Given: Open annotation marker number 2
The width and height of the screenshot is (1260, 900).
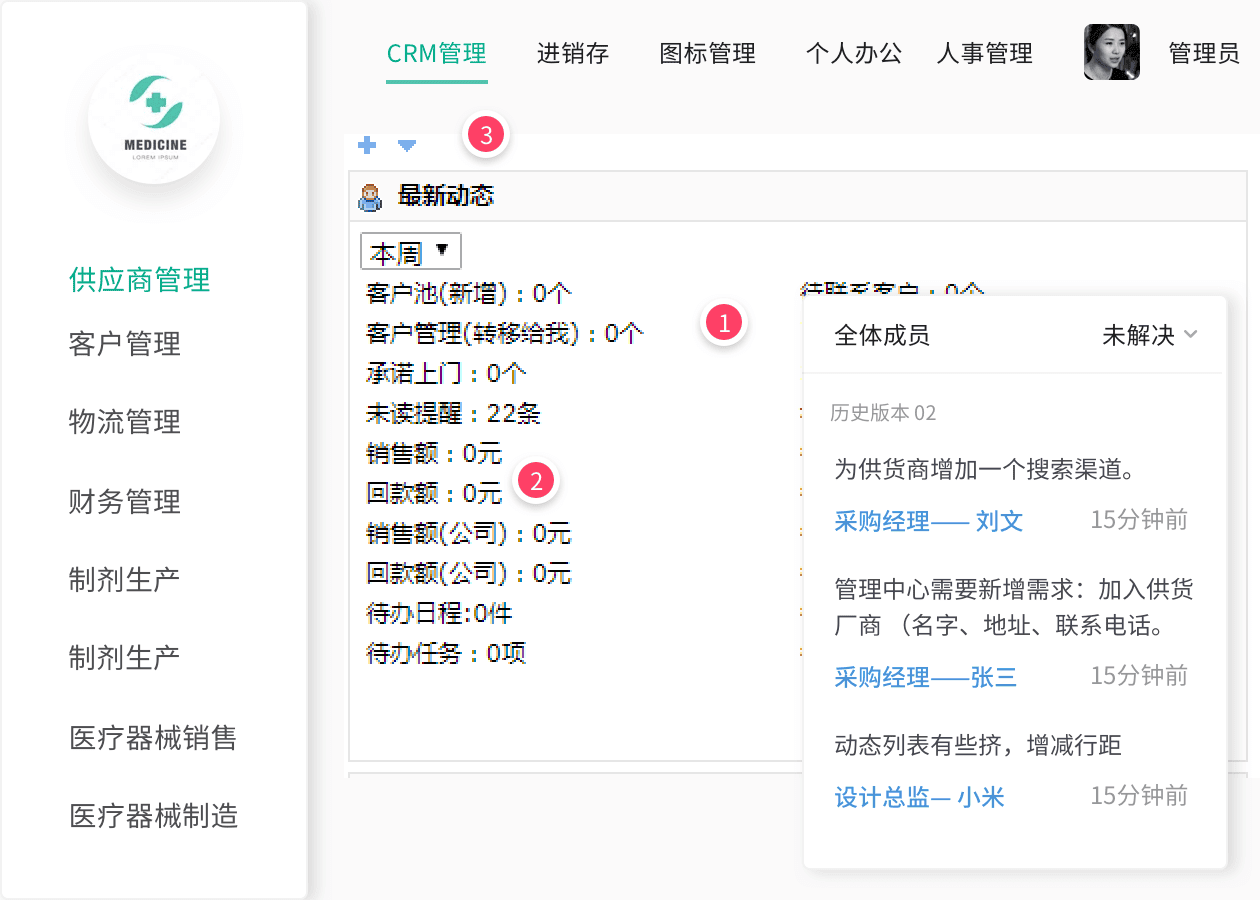Looking at the screenshot, I should click(536, 481).
